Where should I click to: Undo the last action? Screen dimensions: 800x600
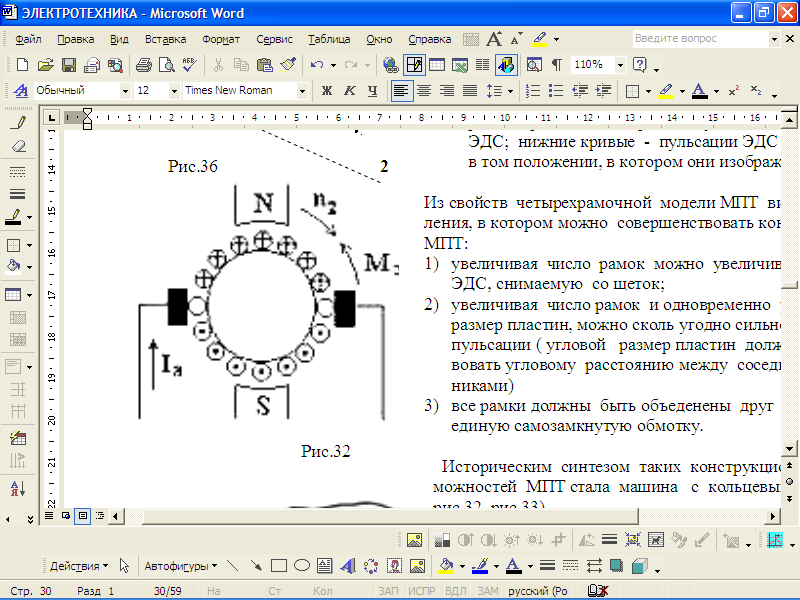pyautogui.click(x=317, y=65)
